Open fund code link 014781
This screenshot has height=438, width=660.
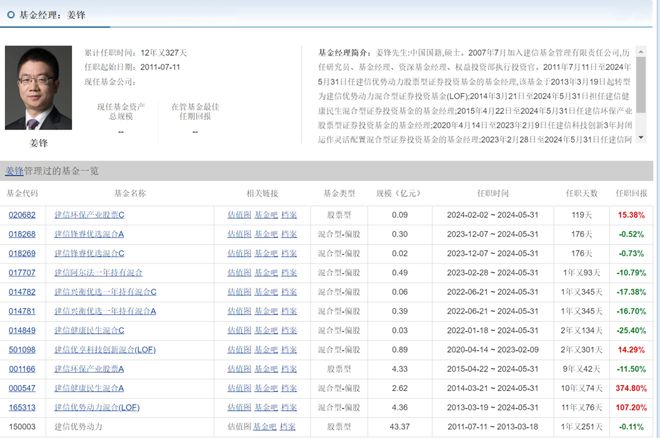22,311
